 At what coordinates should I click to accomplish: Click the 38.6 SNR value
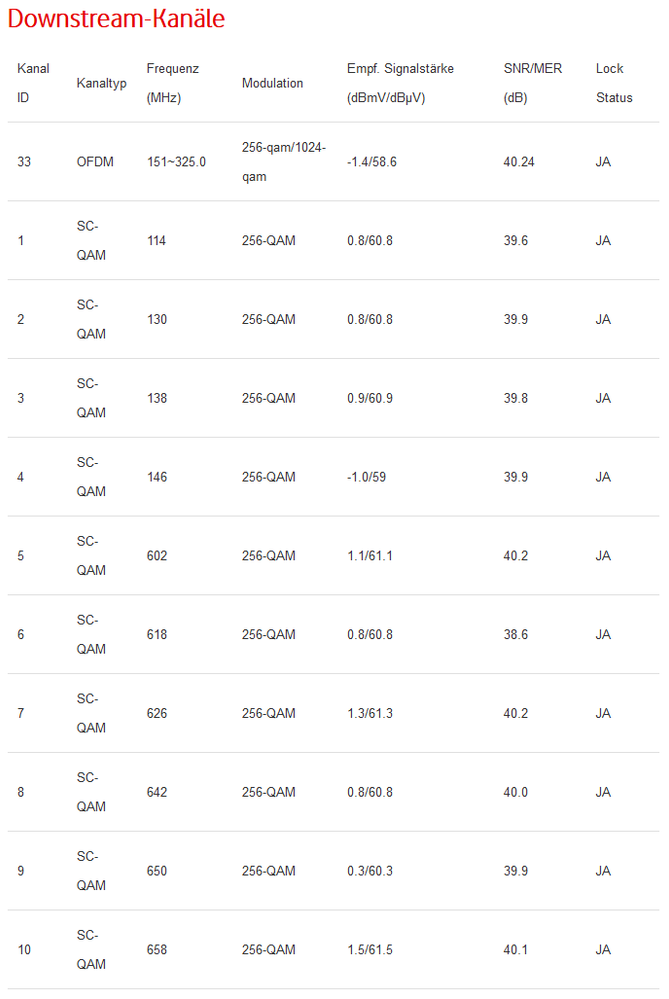[x=516, y=635]
